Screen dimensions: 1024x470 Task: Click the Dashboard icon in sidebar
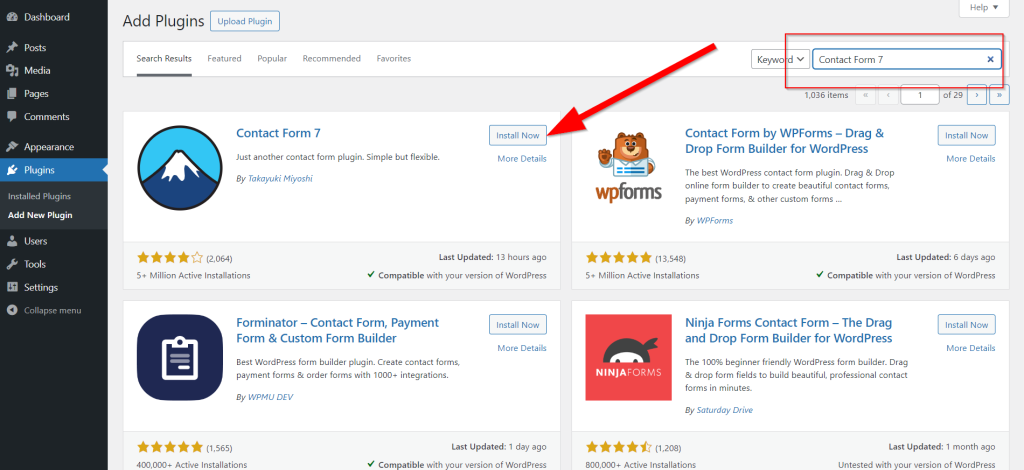coord(12,17)
